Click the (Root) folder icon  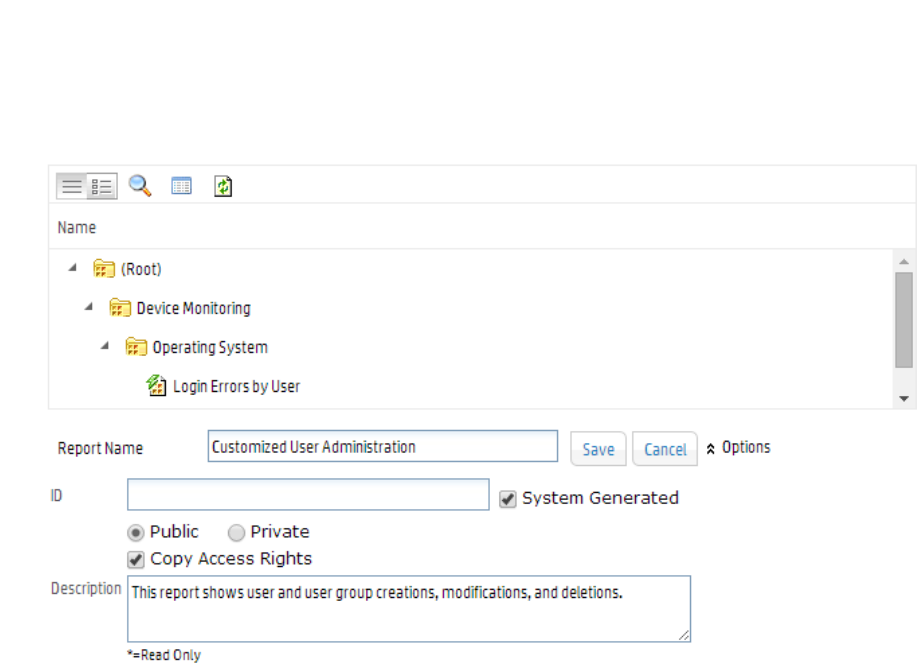[103, 269]
